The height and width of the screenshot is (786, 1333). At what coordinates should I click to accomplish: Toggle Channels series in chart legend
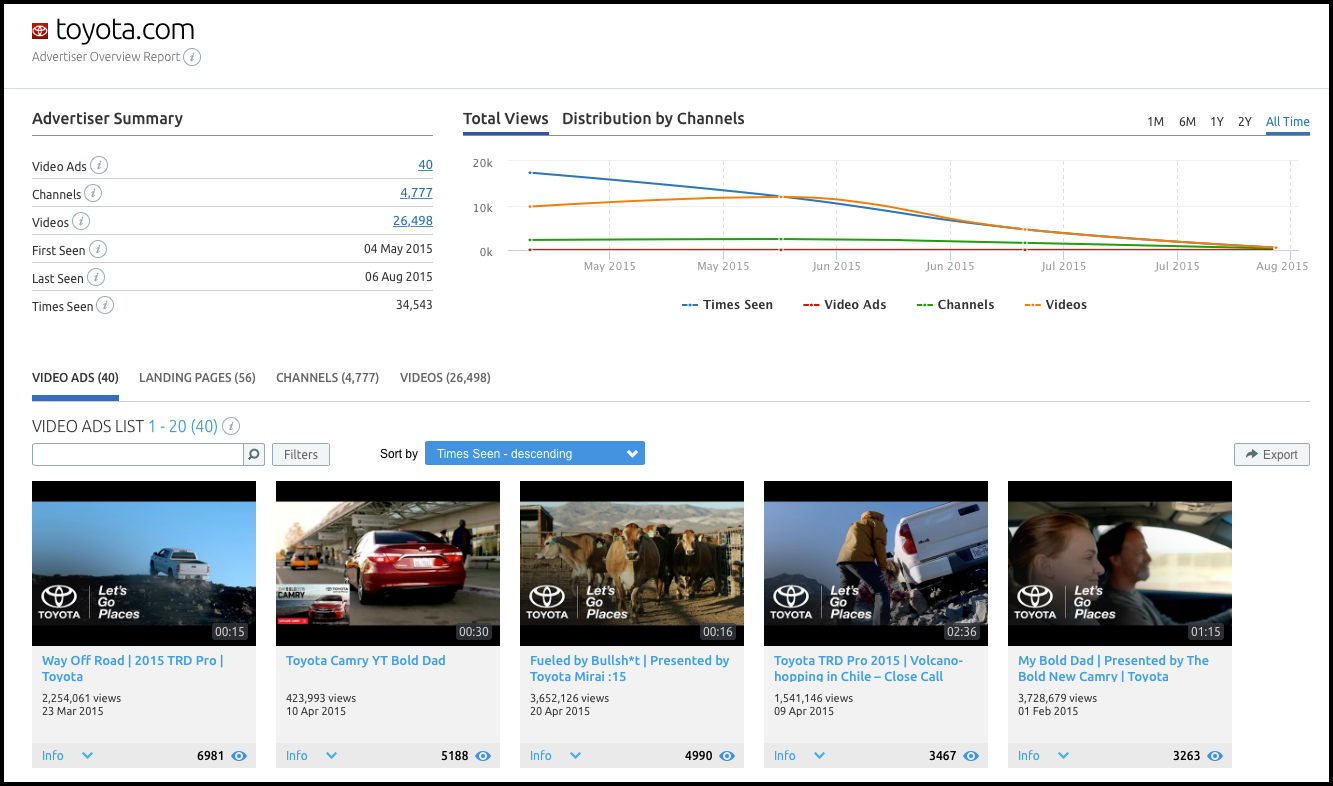(955, 305)
